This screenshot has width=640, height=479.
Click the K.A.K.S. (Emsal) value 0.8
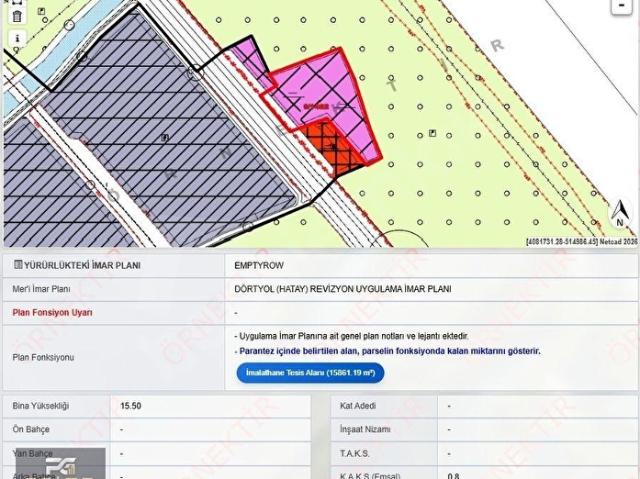tap(453, 476)
